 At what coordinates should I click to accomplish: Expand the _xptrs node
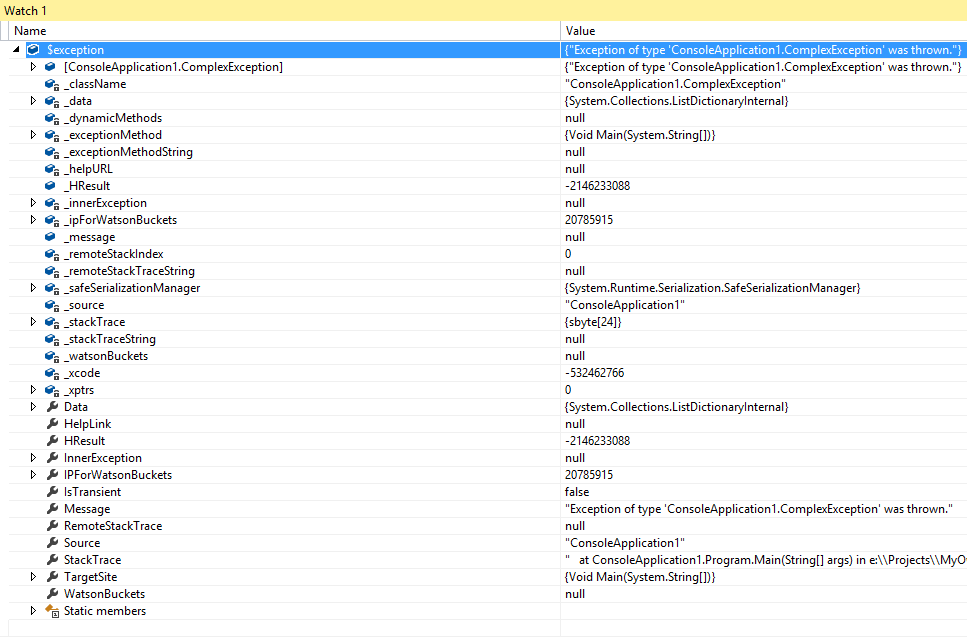(x=33, y=390)
